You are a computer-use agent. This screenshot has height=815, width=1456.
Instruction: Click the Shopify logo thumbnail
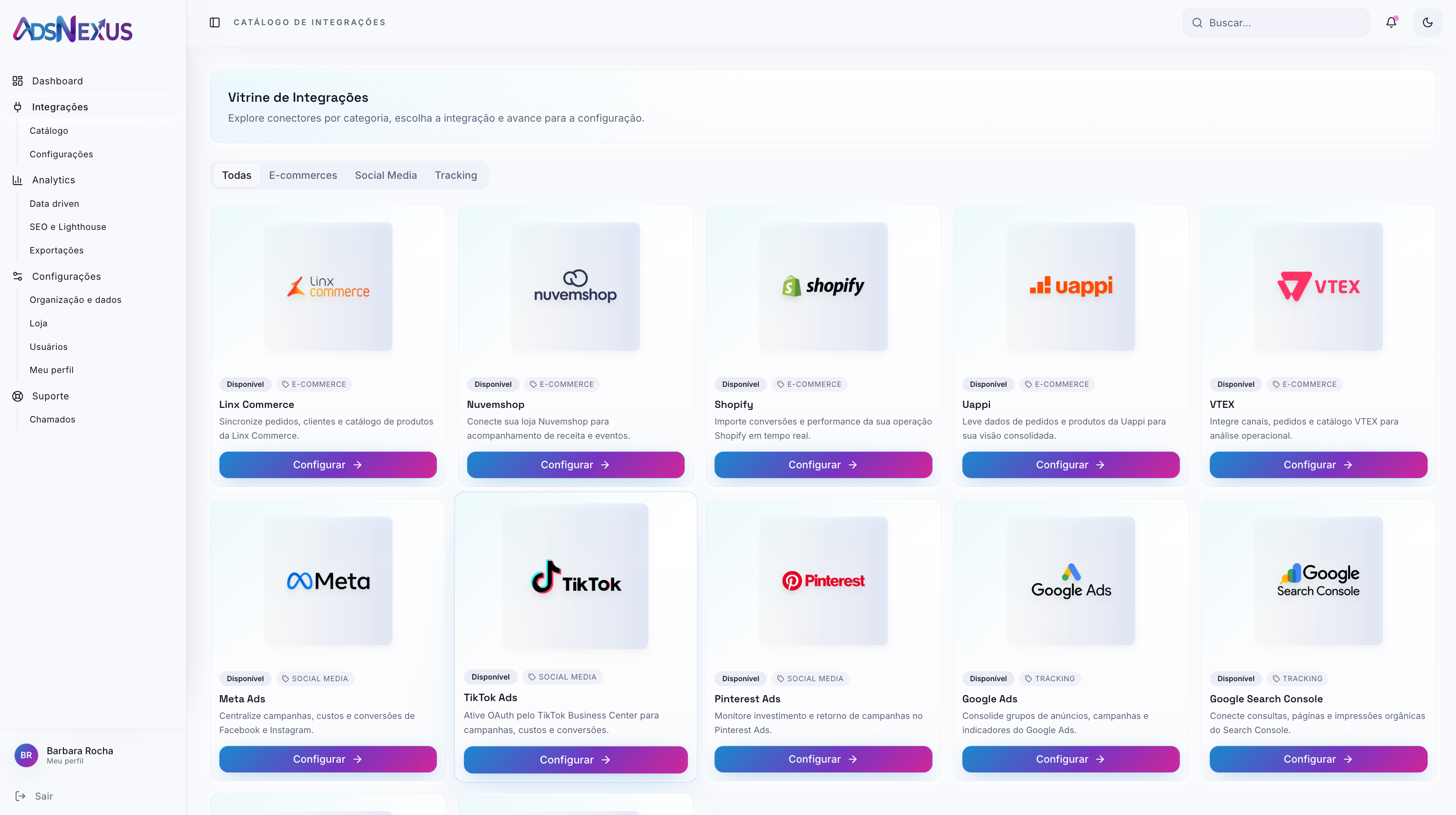point(823,287)
